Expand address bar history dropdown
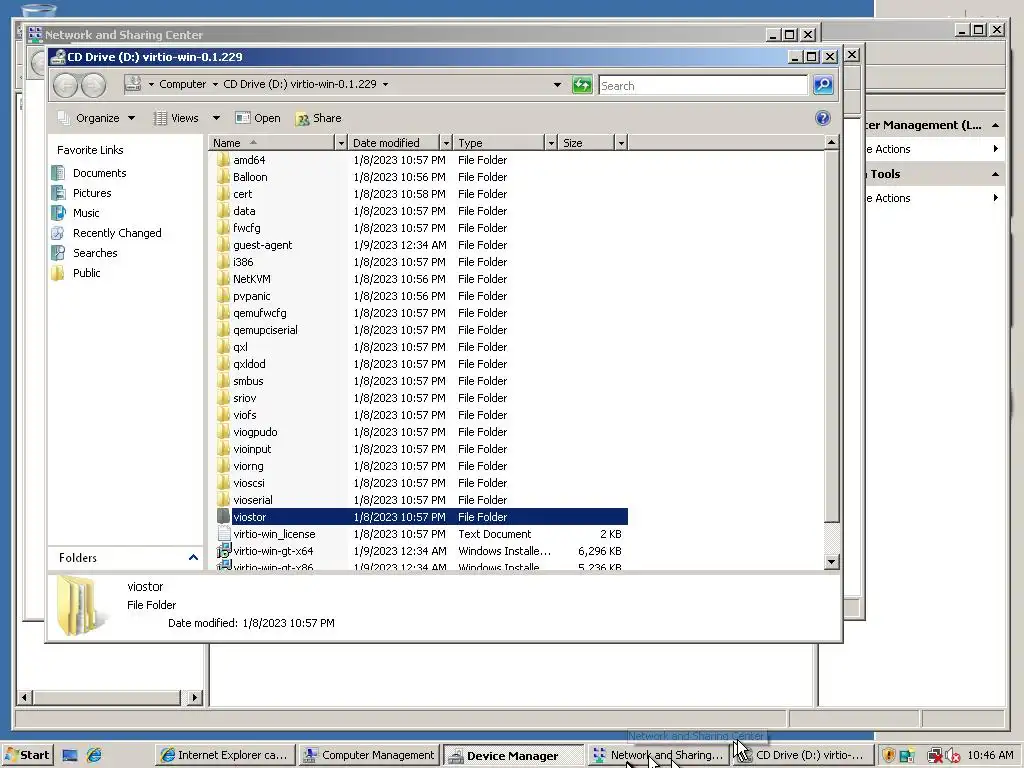This screenshot has height=768, width=1024. point(557,85)
